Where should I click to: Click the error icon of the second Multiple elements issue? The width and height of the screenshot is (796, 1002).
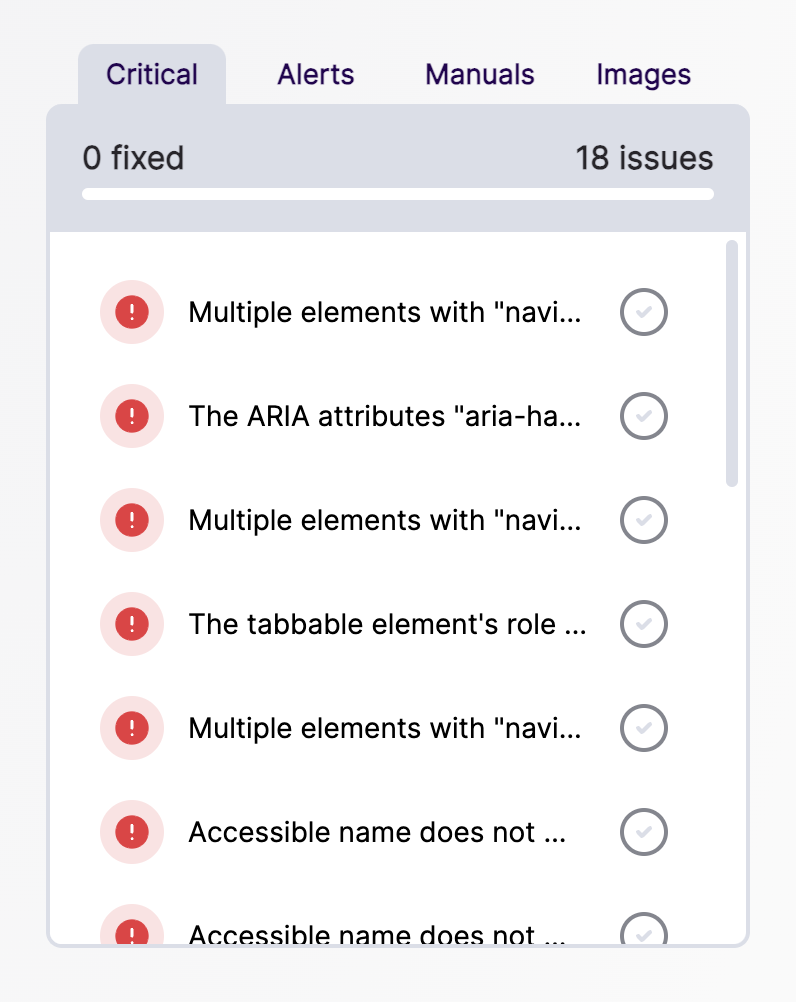coord(132,520)
